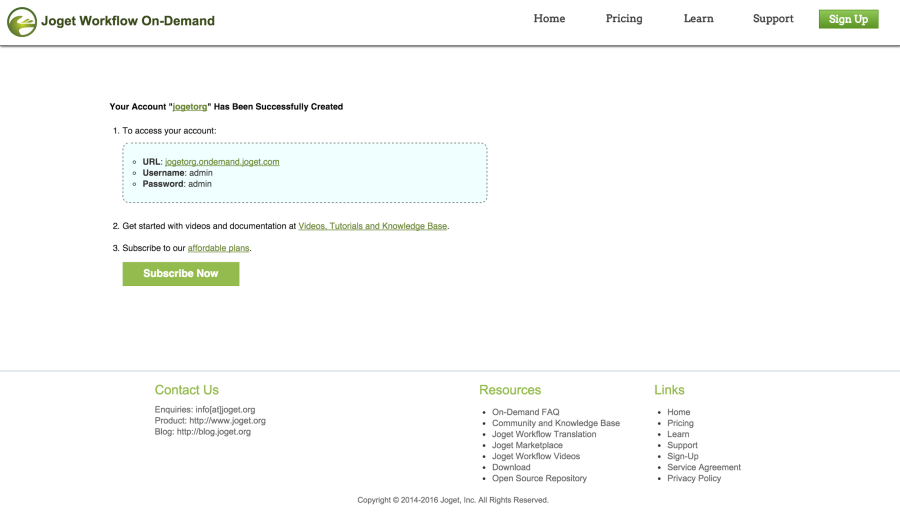This screenshot has height=526, width=900.
Task: Click the Download resource link
Action: click(511, 467)
